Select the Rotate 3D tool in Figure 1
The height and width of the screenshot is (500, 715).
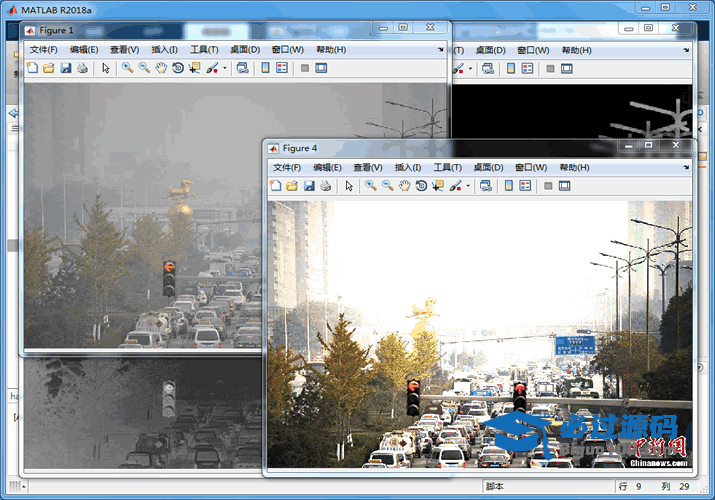click(178, 68)
